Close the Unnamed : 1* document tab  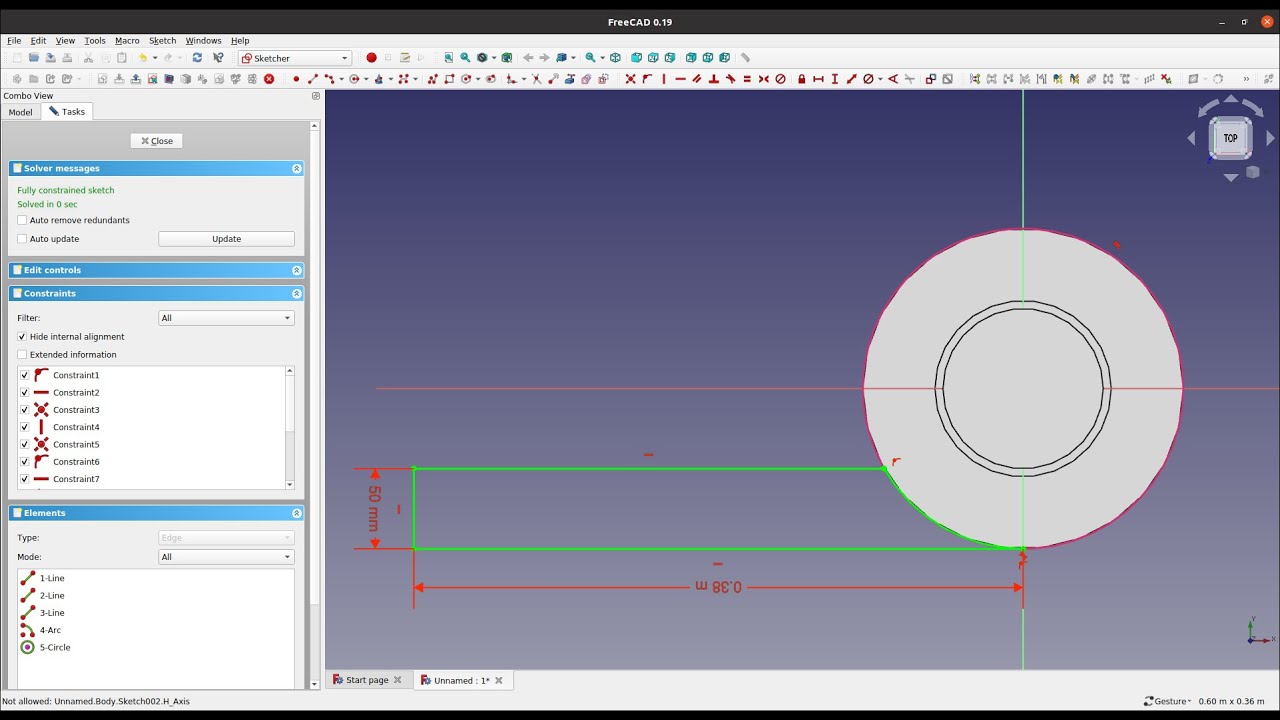(499, 680)
